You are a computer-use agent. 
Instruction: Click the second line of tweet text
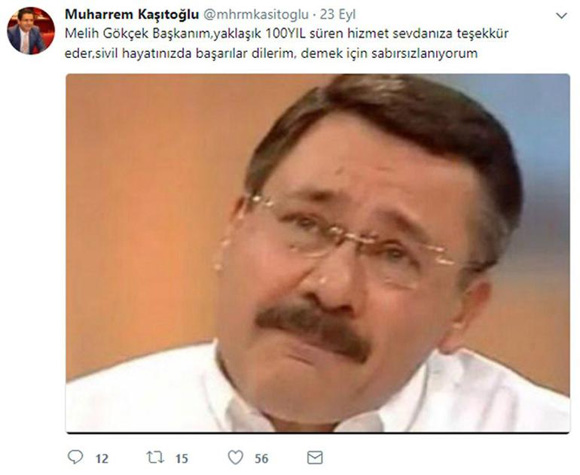tap(271, 53)
